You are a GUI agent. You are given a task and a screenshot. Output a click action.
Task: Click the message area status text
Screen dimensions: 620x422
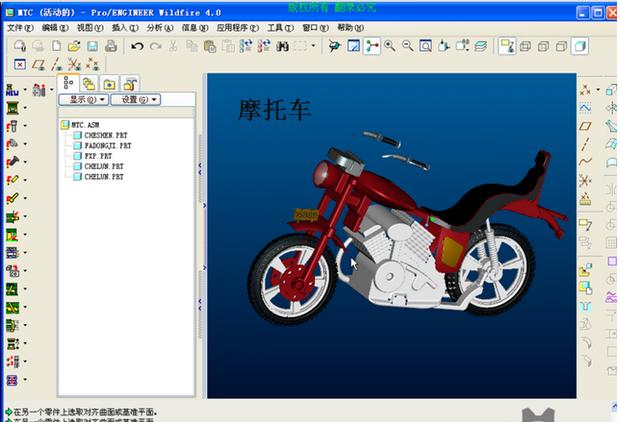[x=85, y=412]
